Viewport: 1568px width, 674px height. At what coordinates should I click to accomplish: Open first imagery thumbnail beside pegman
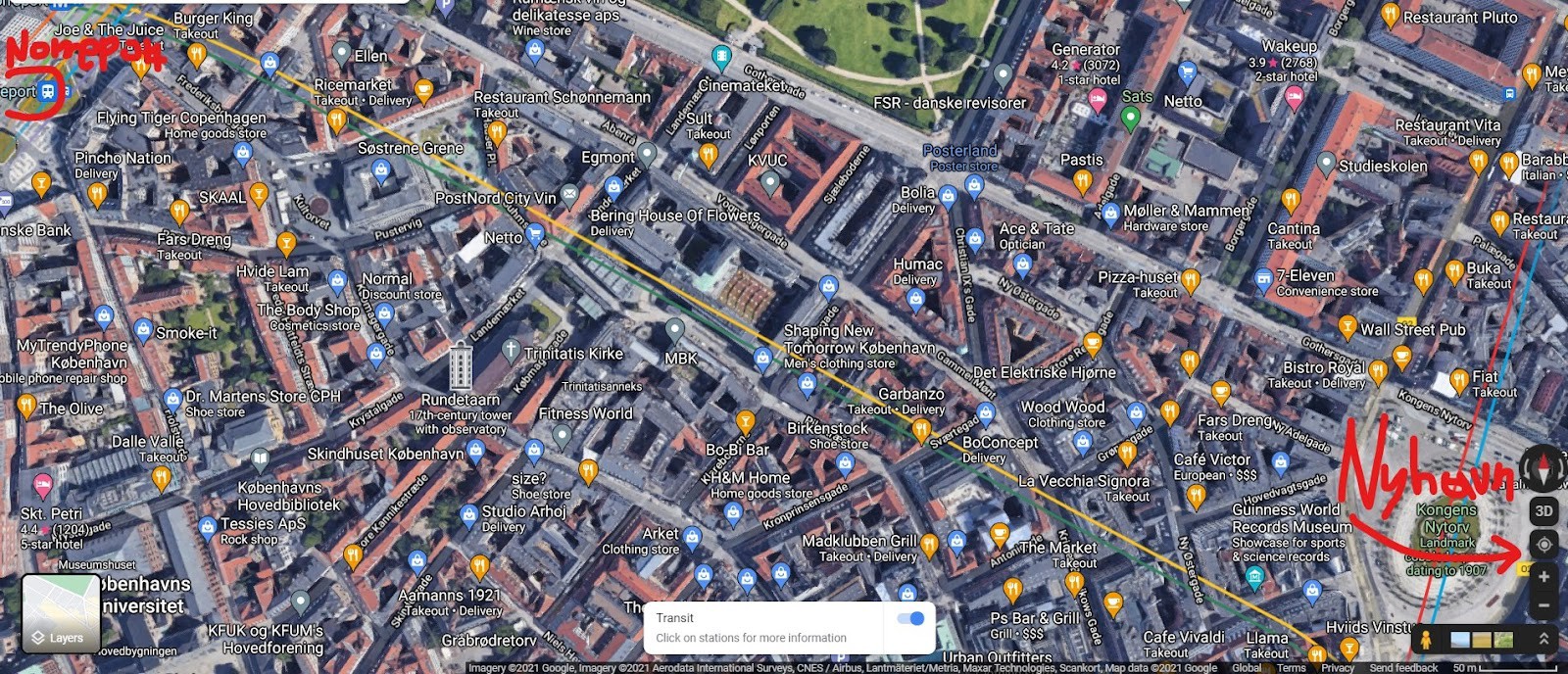pyautogui.click(x=1459, y=640)
